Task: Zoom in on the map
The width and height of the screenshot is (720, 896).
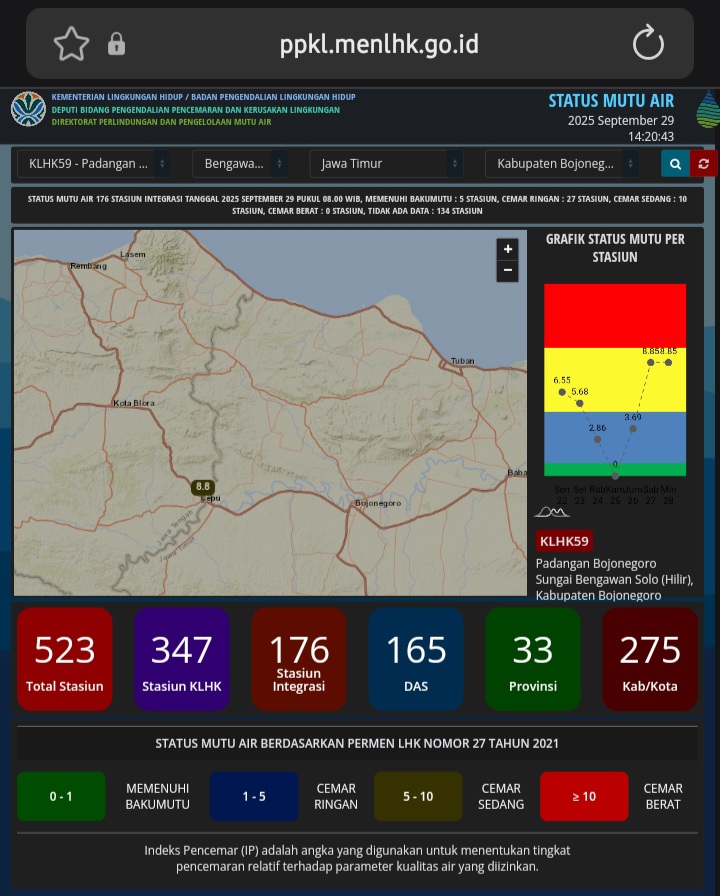Action: coord(508,249)
